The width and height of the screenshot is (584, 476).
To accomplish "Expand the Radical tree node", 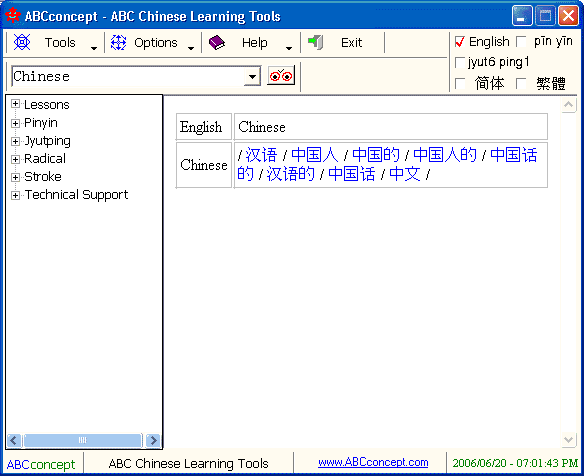I will coord(15,159).
